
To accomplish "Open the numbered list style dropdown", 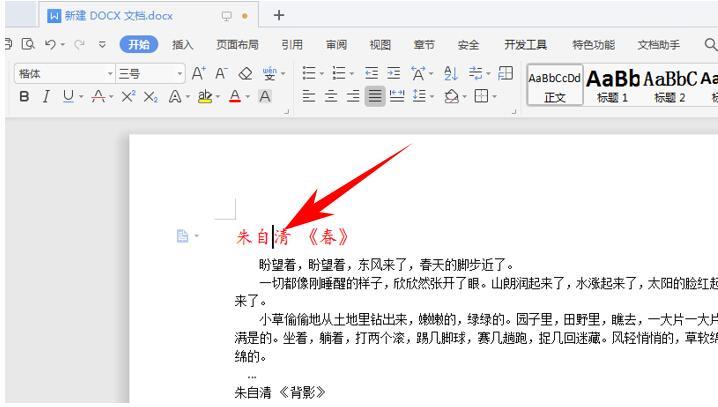I will click(352, 74).
